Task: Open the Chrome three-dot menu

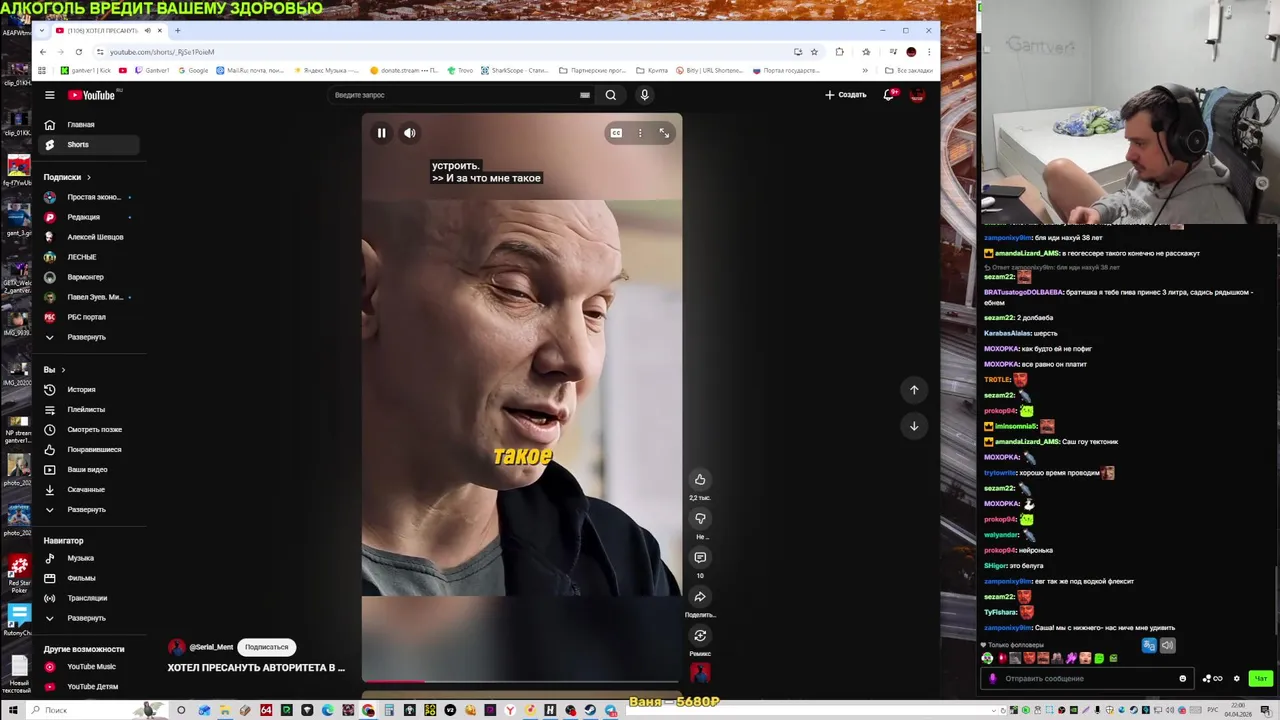Action: [x=929, y=52]
